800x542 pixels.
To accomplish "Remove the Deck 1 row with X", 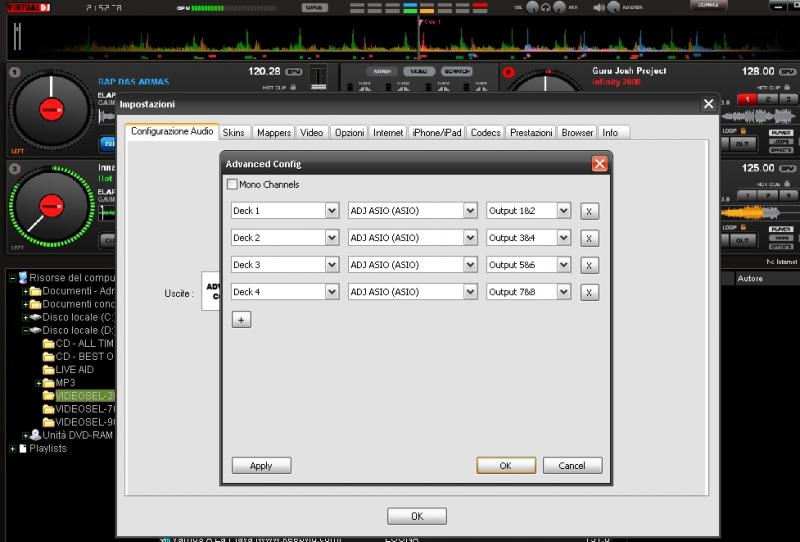I will click(x=590, y=211).
